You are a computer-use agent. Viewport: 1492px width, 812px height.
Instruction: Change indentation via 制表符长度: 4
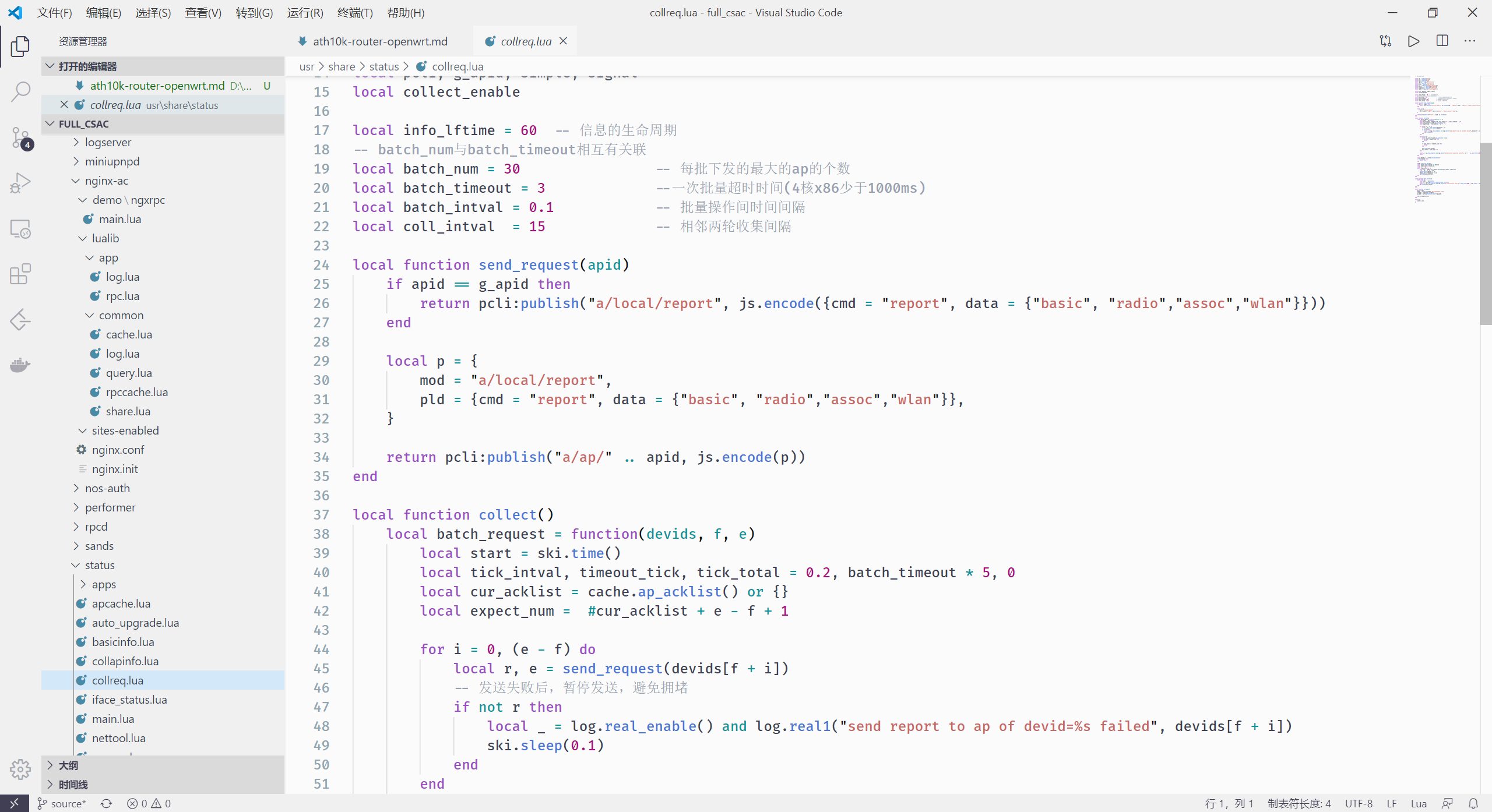[x=1299, y=803]
